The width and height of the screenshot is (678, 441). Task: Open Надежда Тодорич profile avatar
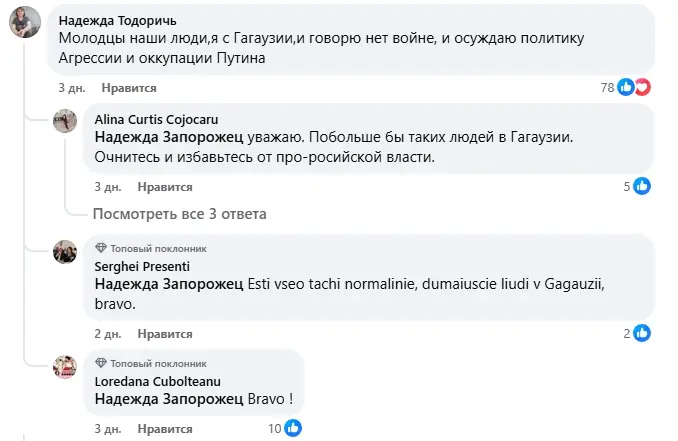[25, 22]
